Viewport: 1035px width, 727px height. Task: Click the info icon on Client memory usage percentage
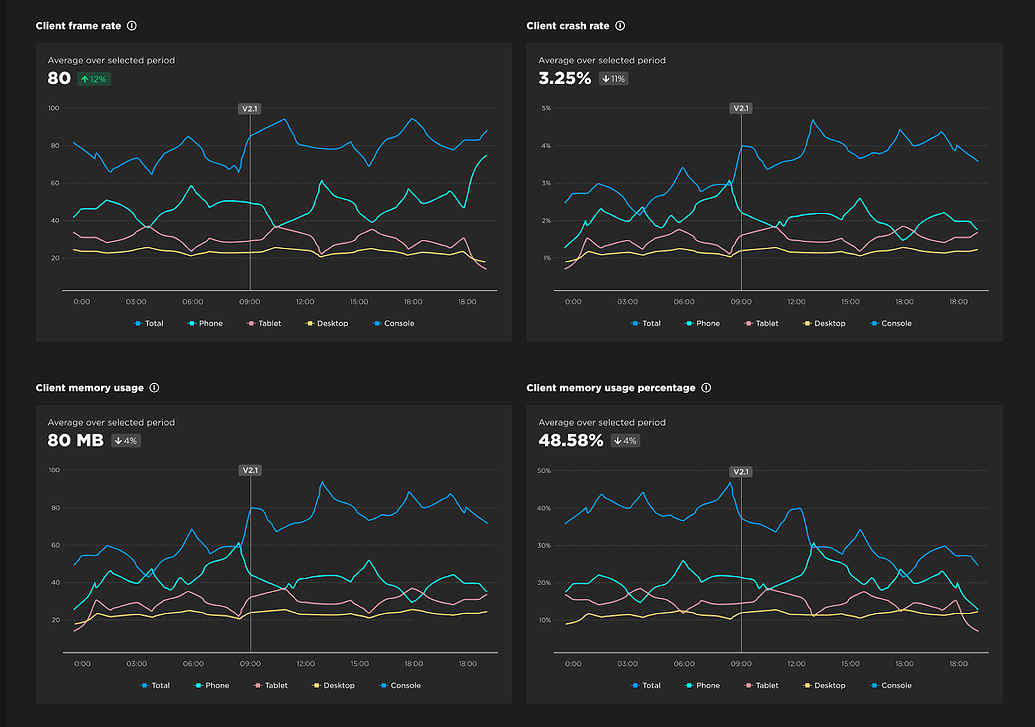[x=706, y=387]
